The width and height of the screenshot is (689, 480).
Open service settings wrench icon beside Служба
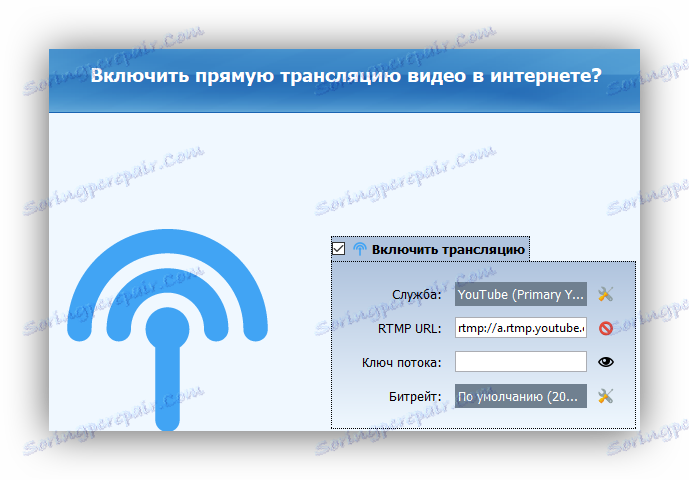[x=606, y=294]
